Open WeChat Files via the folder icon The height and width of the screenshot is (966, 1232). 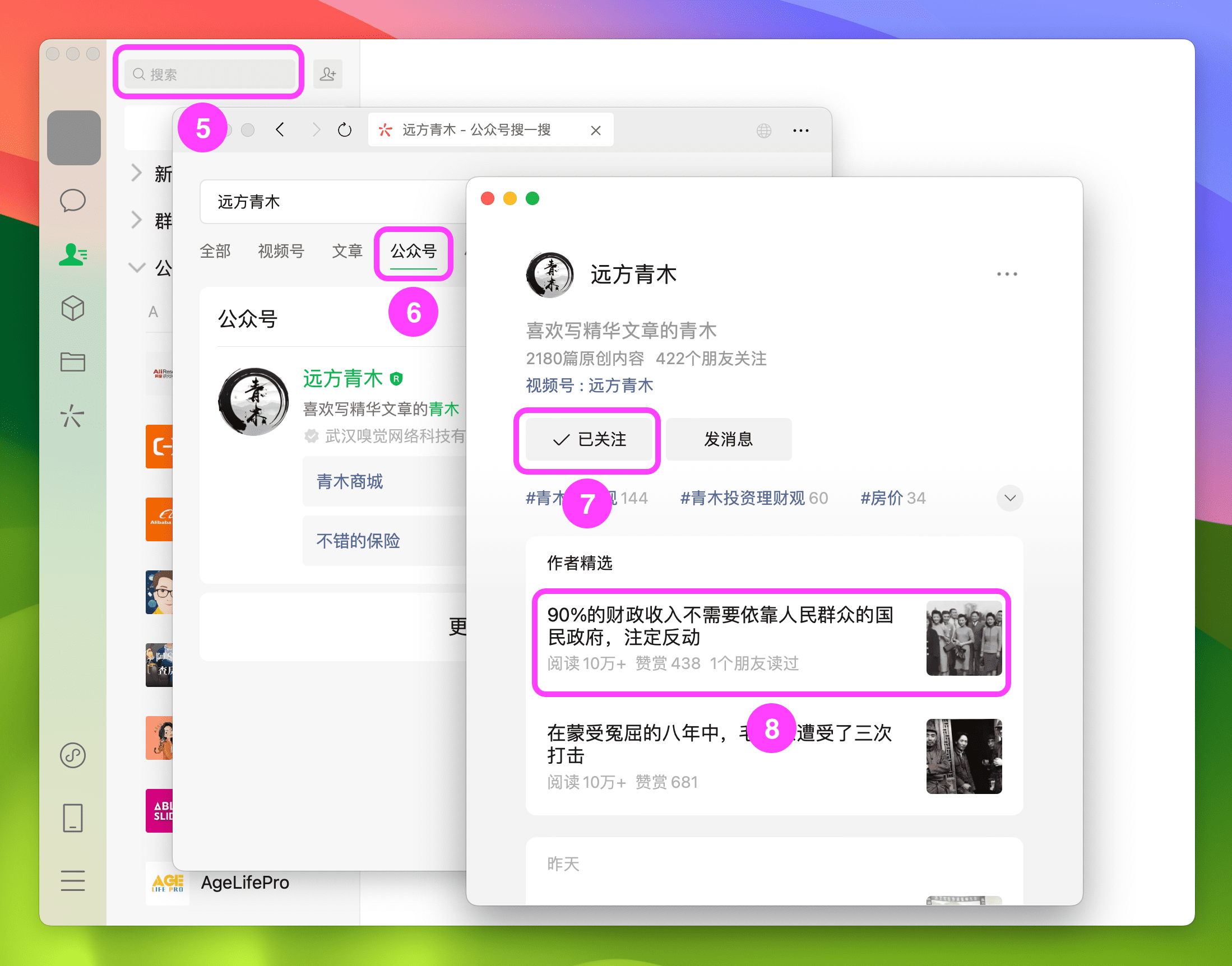pyautogui.click(x=73, y=362)
